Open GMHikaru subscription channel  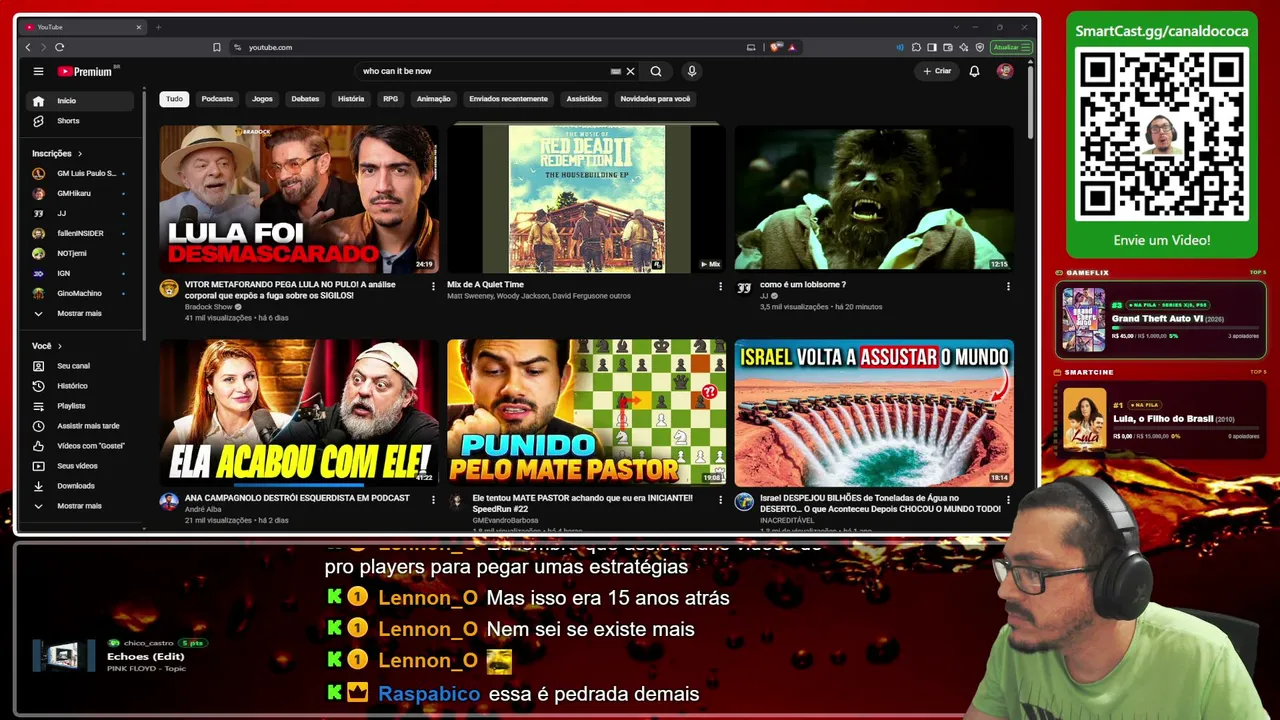point(80,193)
